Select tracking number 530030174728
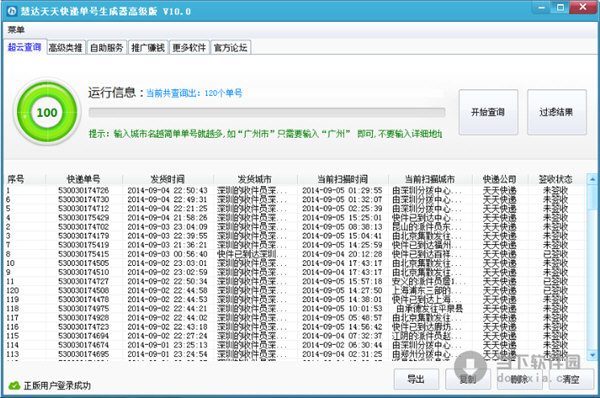Image resolution: width=600 pixels, height=398 pixels. [83, 190]
